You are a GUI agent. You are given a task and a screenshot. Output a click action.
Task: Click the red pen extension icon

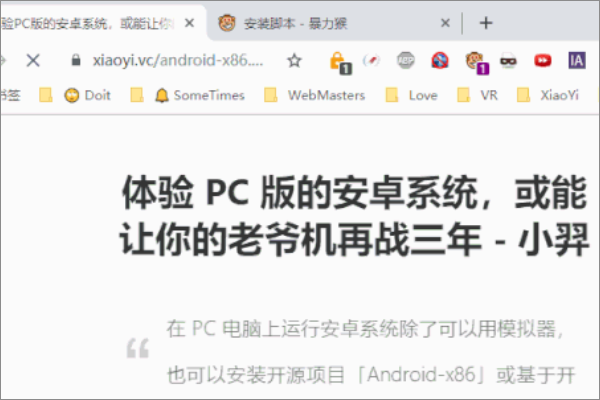click(x=371, y=60)
